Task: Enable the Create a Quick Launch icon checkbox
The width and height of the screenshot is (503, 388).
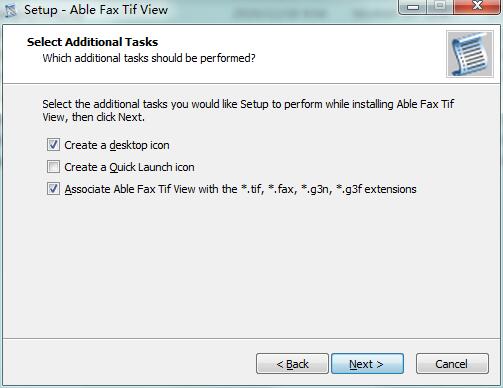Action: (53, 167)
